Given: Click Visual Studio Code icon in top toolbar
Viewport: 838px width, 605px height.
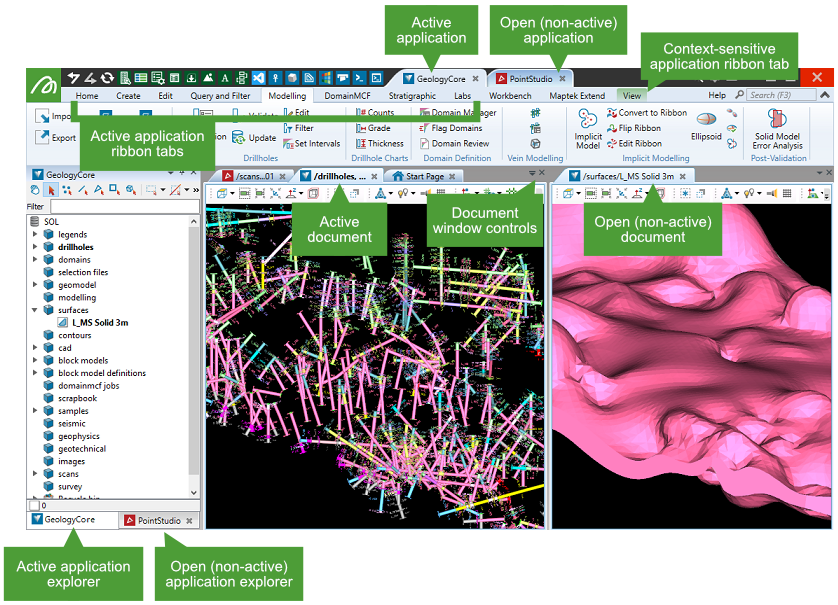Looking at the screenshot, I should 258,77.
